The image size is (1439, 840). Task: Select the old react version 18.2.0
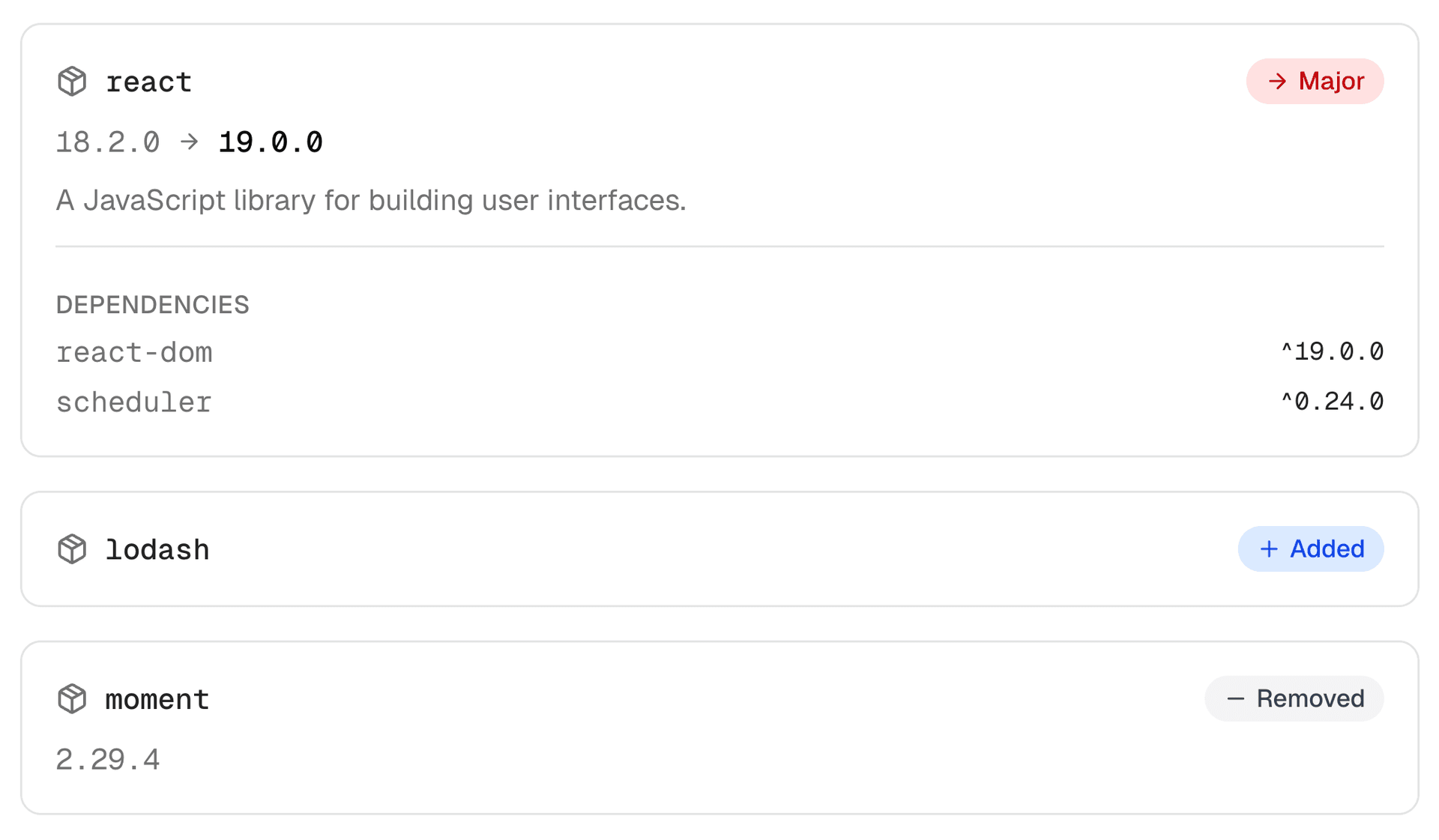point(108,142)
